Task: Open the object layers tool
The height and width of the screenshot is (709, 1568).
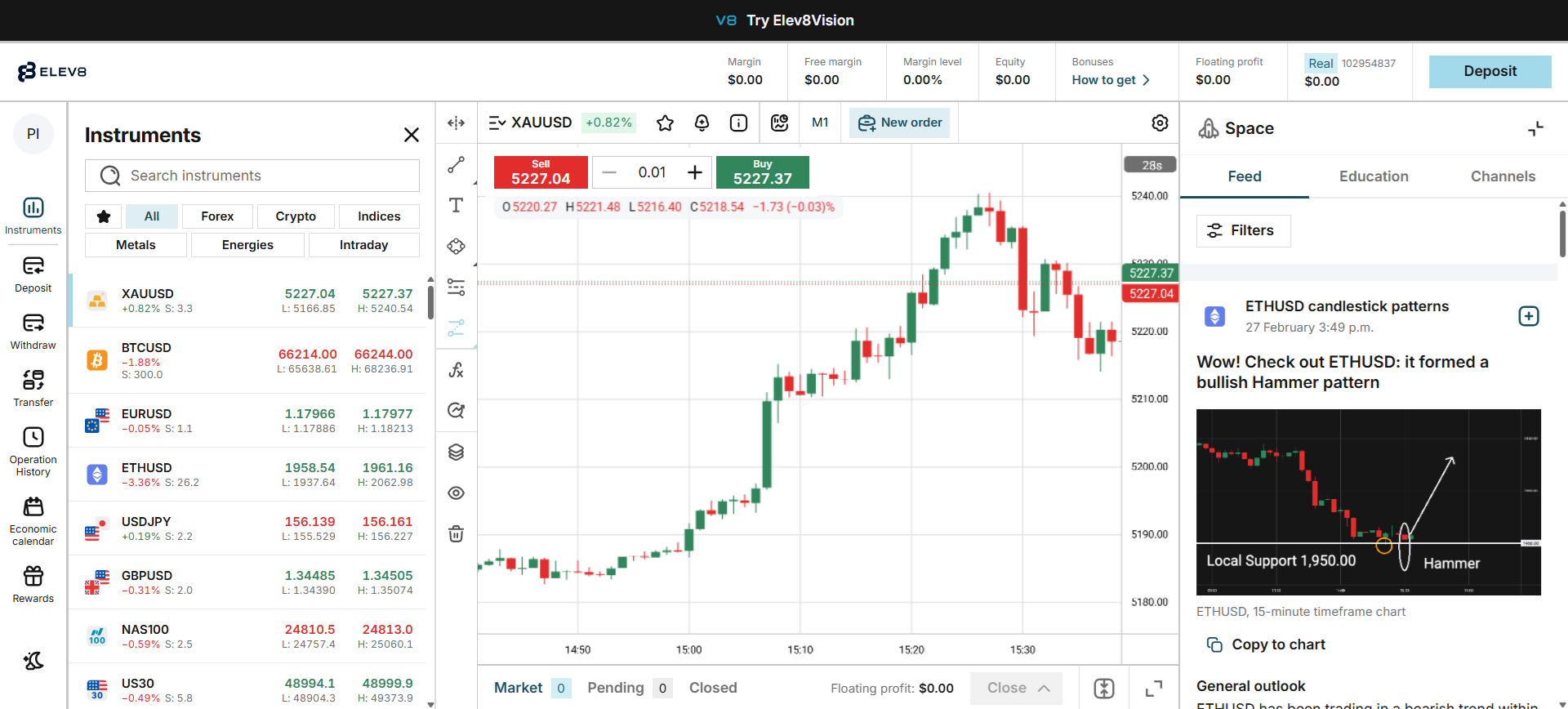Action: coord(457,452)
